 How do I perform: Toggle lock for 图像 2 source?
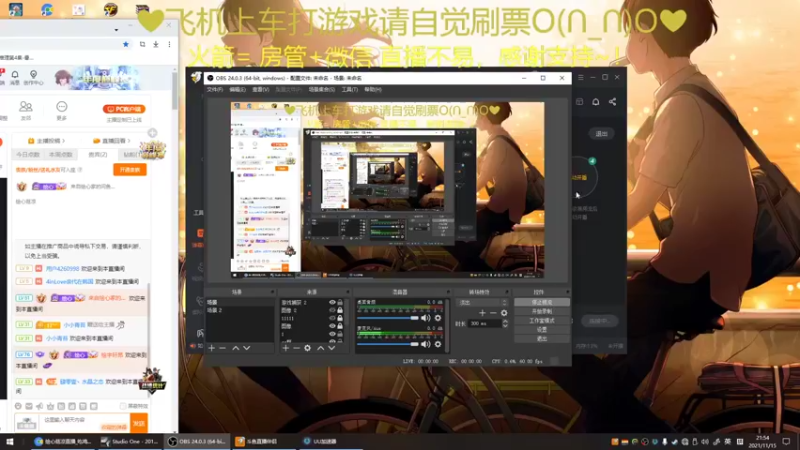click(x=340, y=310)
